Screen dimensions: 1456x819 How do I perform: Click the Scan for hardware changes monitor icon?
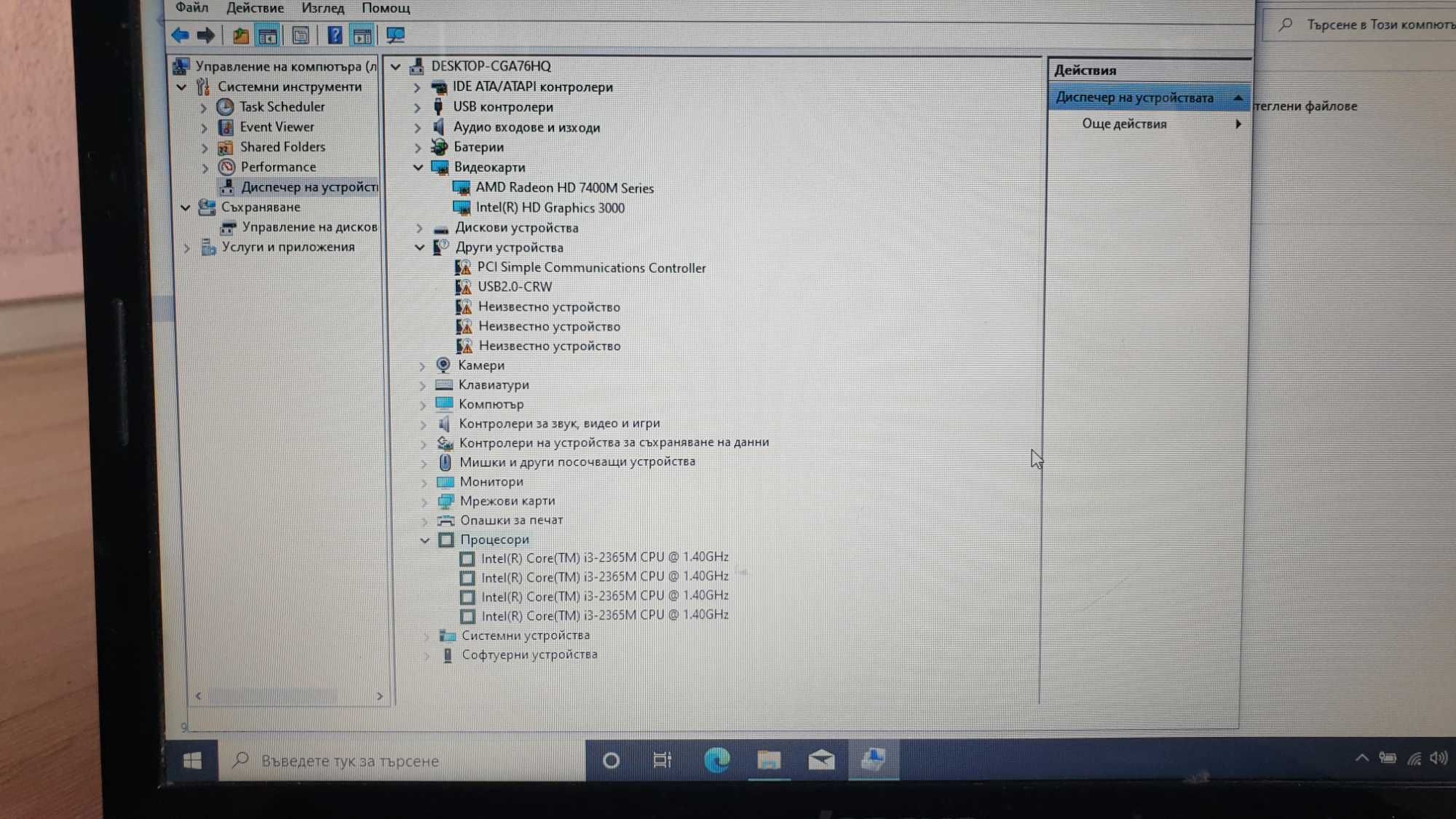(x=395, y=35)
